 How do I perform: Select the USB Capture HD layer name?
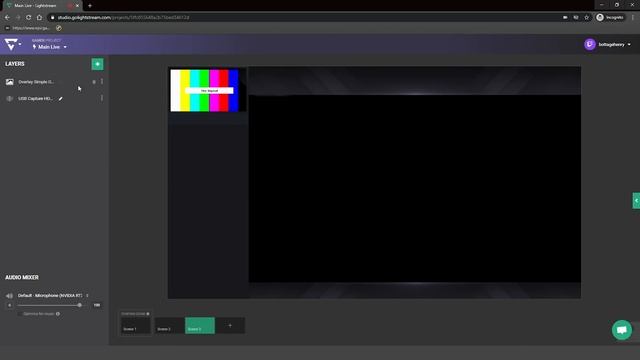pos(35,98)
